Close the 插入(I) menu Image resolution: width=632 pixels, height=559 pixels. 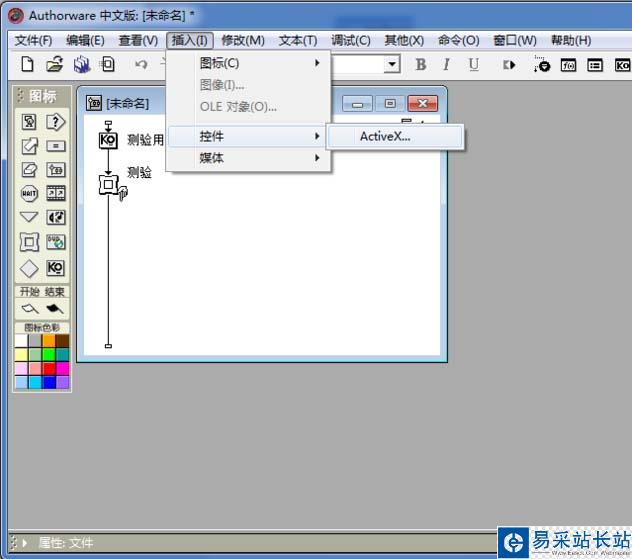click(x=190, y=41)
